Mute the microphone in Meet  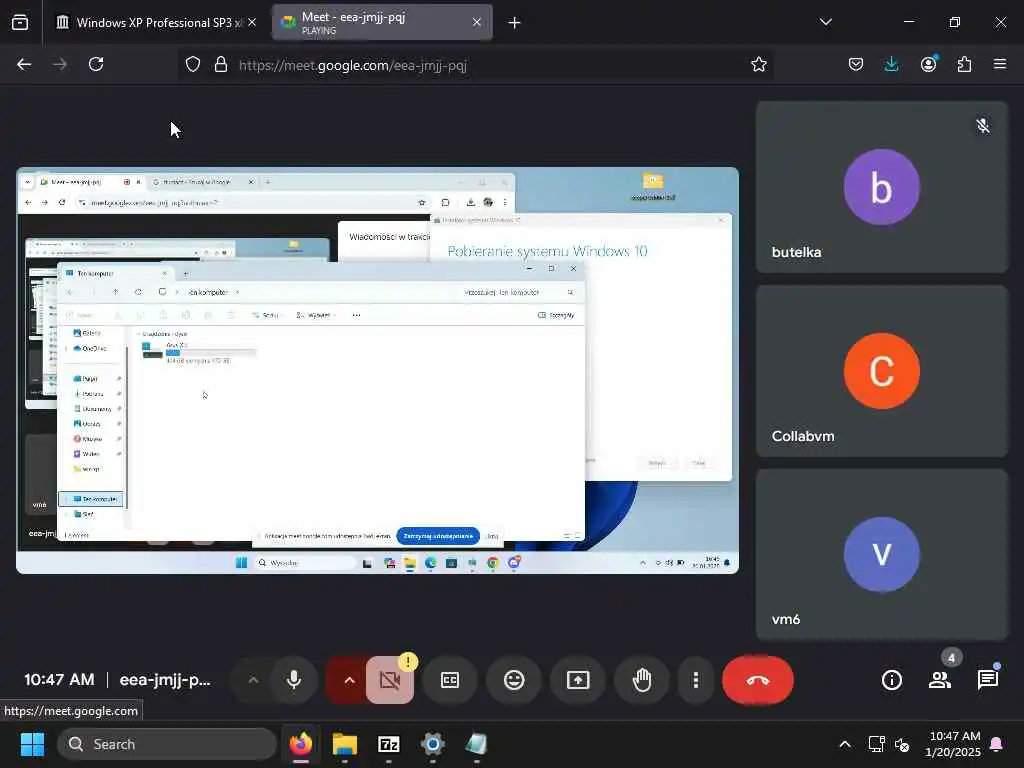tap(294, 680)
